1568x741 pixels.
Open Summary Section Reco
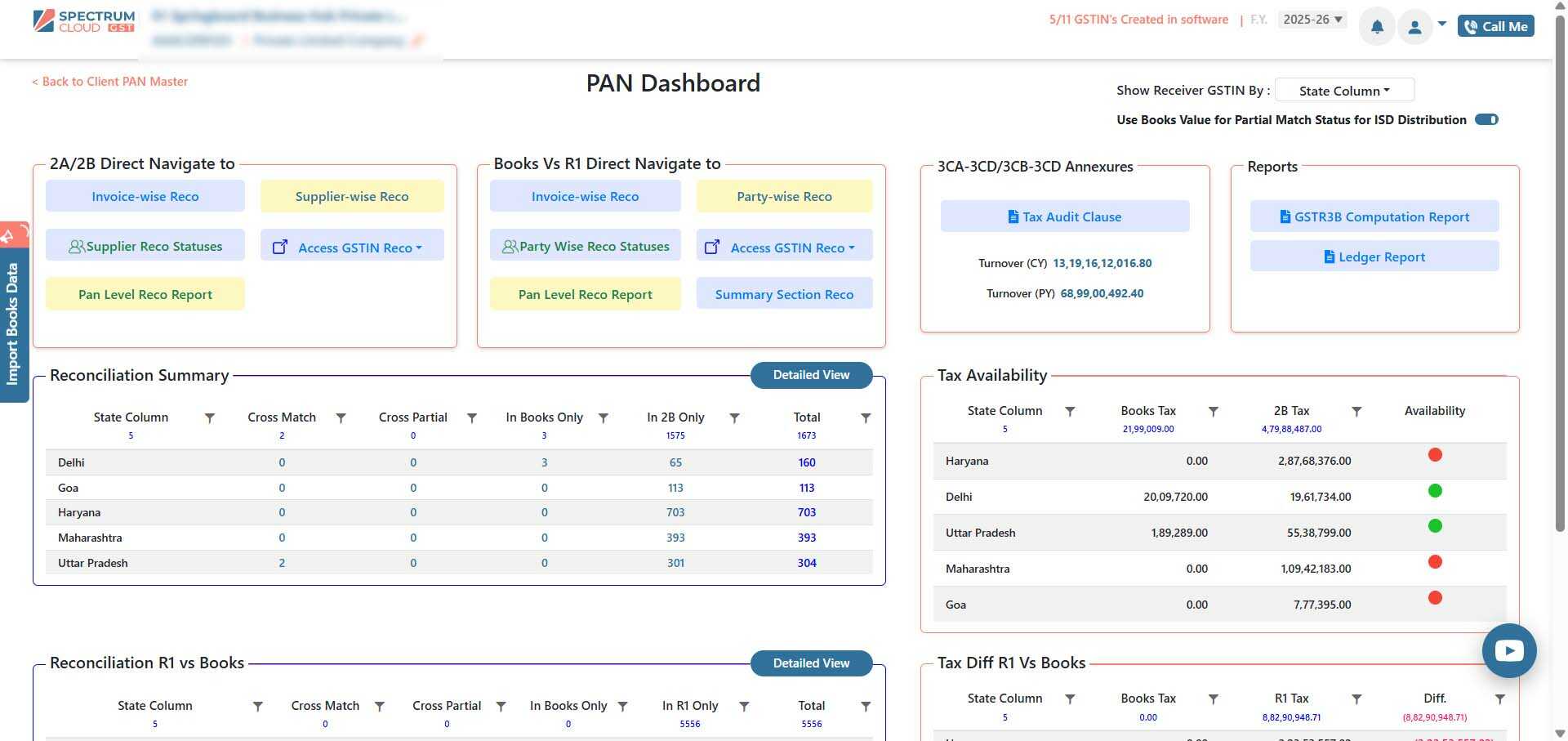click(x=784, y=294)
